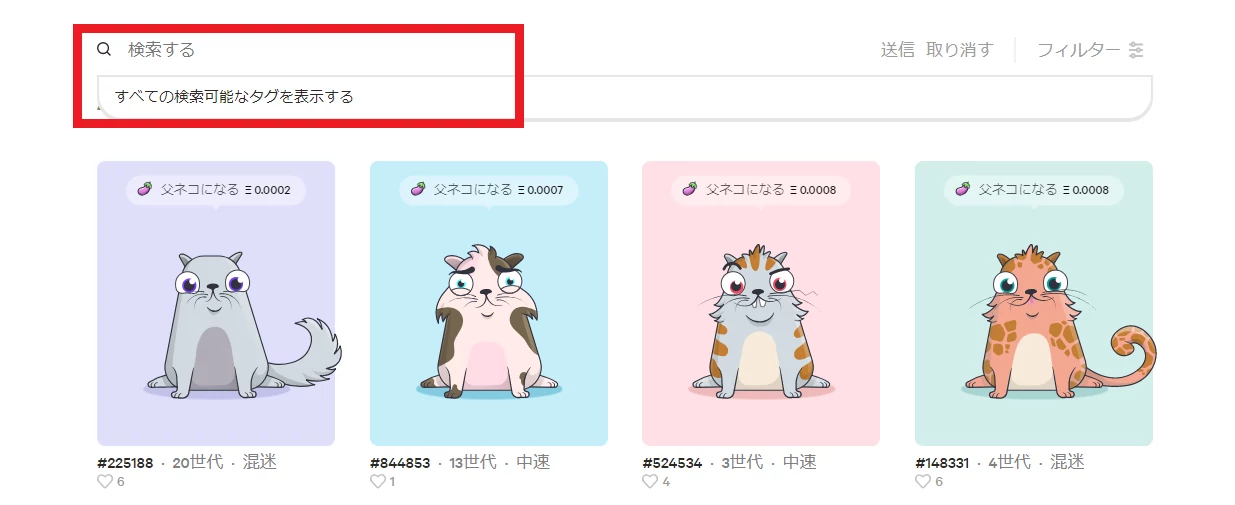Open the #524534 kitty ID link

click(x=672, y=463)
